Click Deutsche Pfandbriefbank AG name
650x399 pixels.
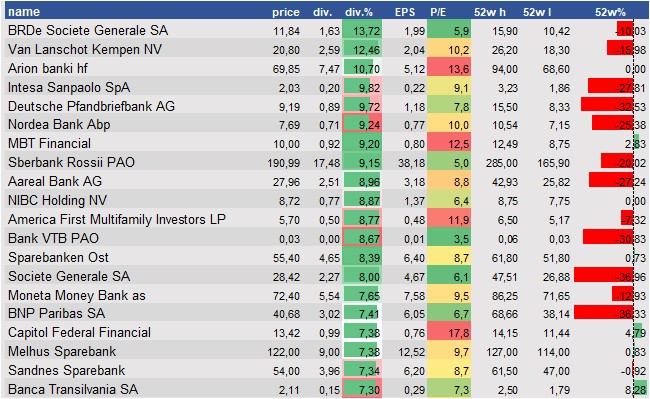tap(91, 106)
